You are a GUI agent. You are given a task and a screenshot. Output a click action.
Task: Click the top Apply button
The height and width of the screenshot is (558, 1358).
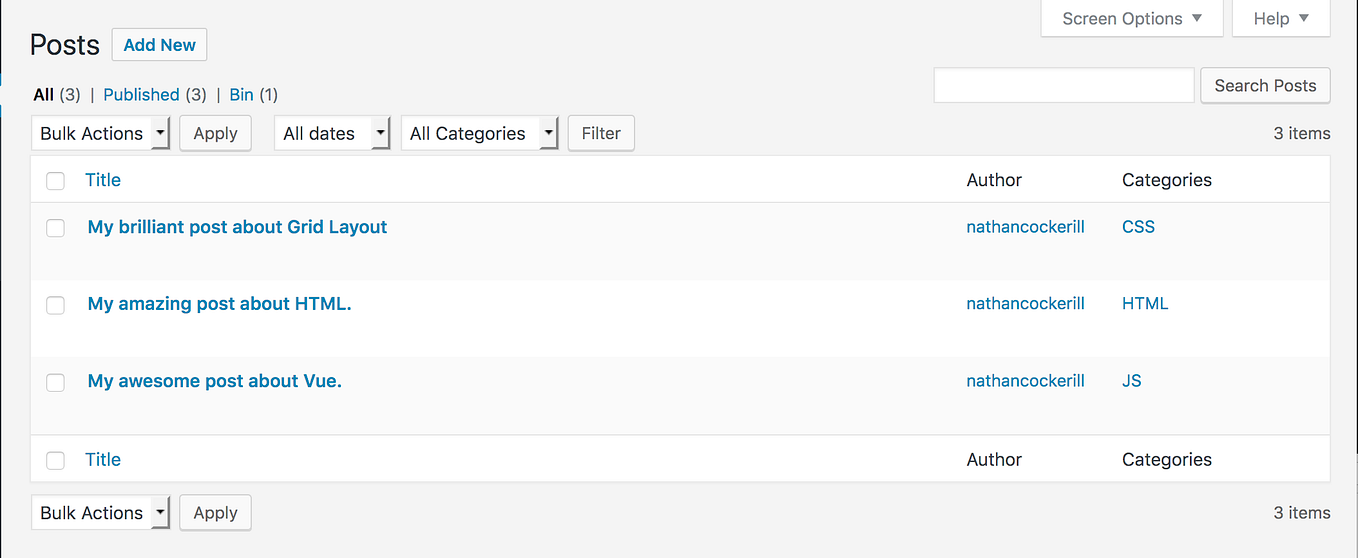[x=215, y=134]
